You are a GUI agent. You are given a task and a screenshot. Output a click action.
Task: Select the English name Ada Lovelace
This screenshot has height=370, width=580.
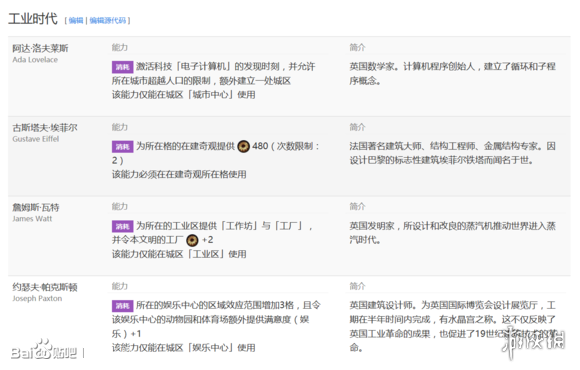(x=35, y=60)
